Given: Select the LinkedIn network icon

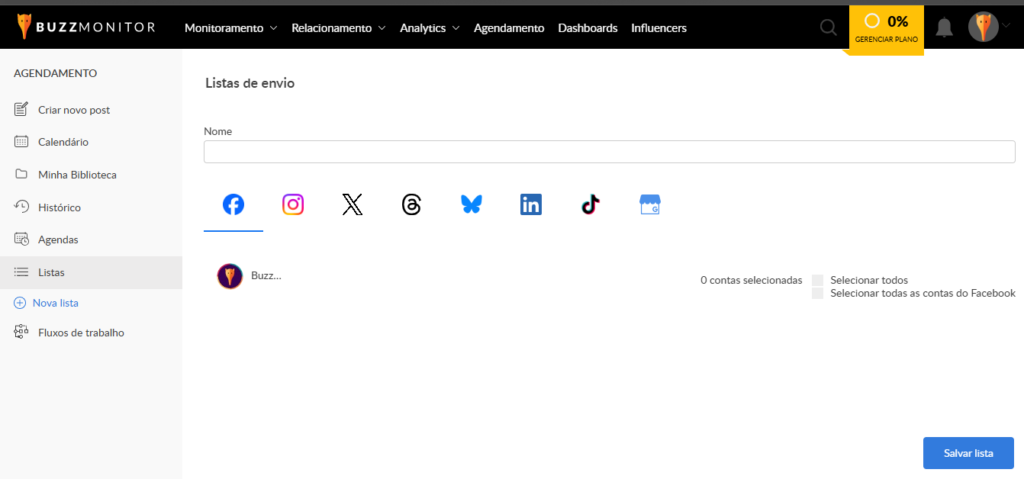Looking at the screenshot, I should tap(531, 205).
